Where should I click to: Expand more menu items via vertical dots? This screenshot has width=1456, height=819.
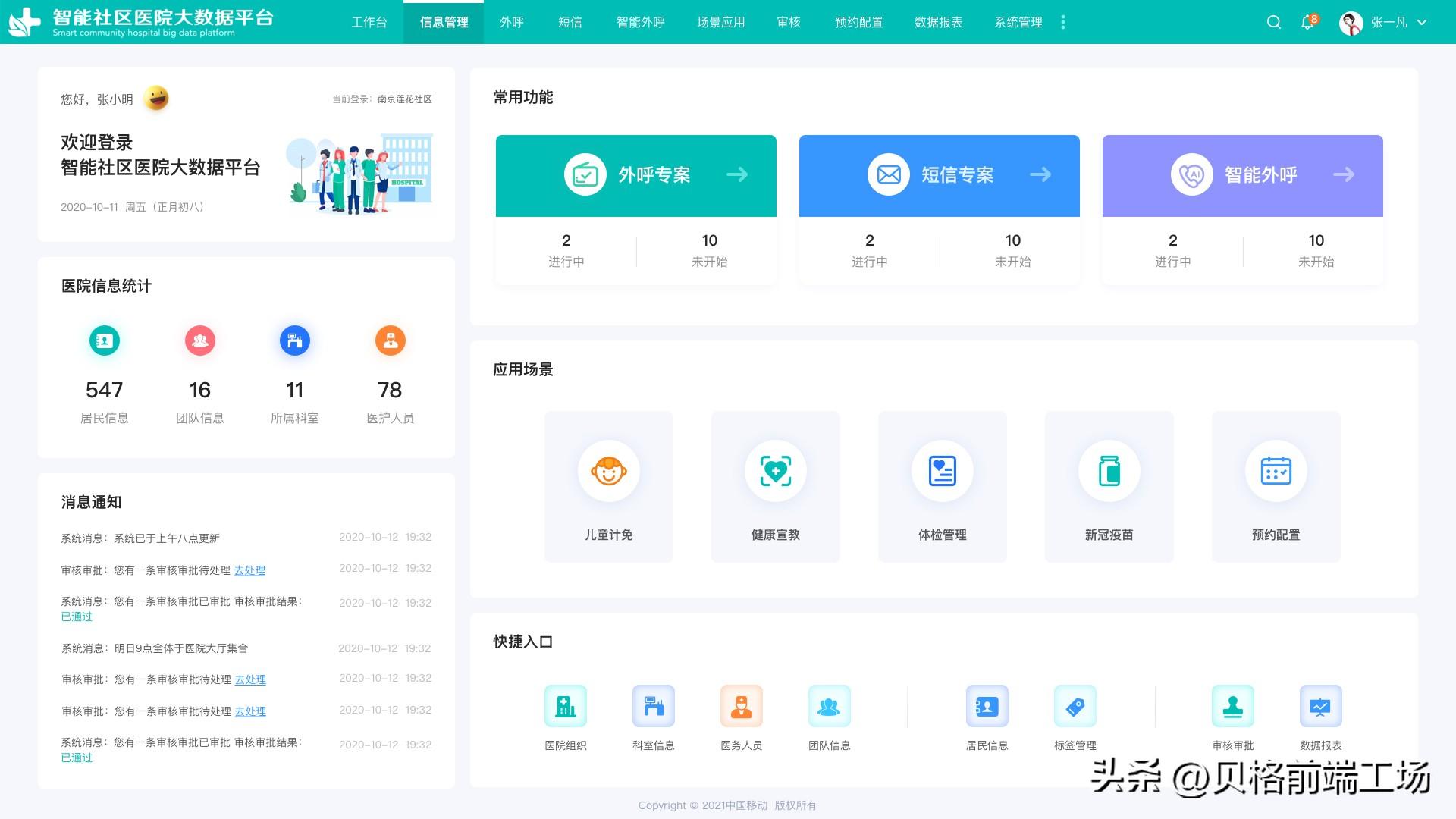(x=1063, y=22)
